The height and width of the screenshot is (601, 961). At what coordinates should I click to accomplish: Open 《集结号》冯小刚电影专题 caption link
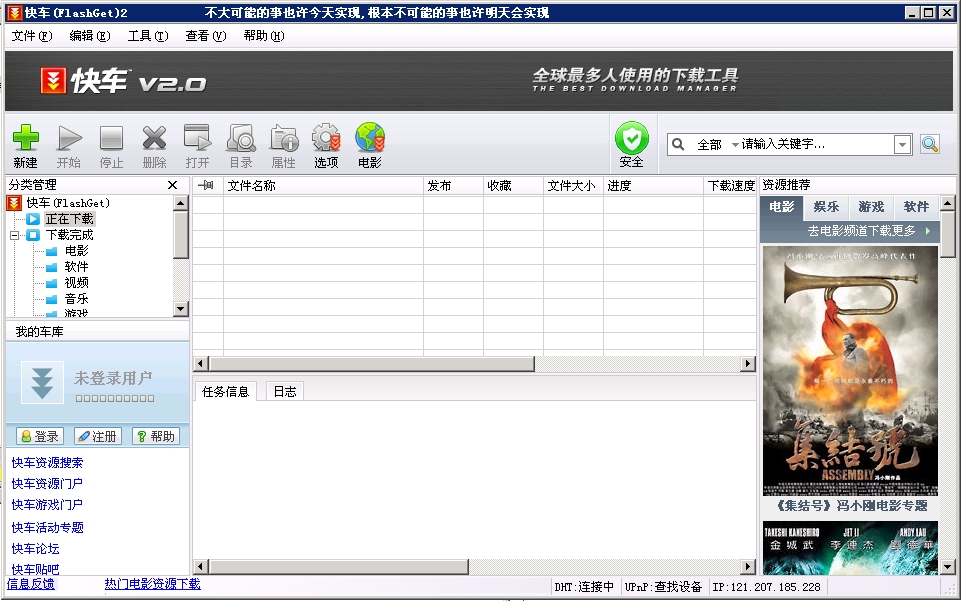pyautogui.click(x=851, y=505)
